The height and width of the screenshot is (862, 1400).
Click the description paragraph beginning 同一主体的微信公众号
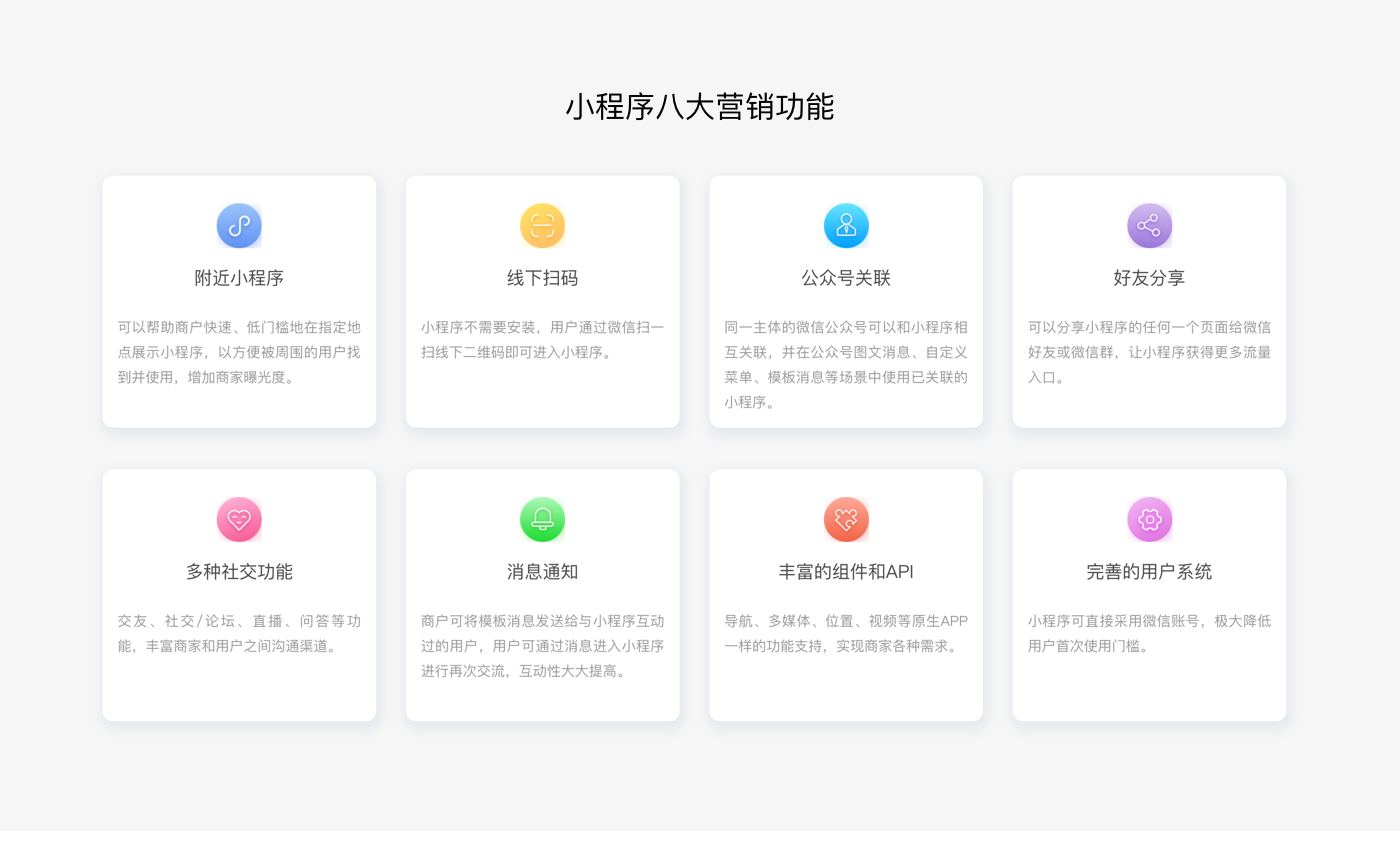(x=846, y=364)
